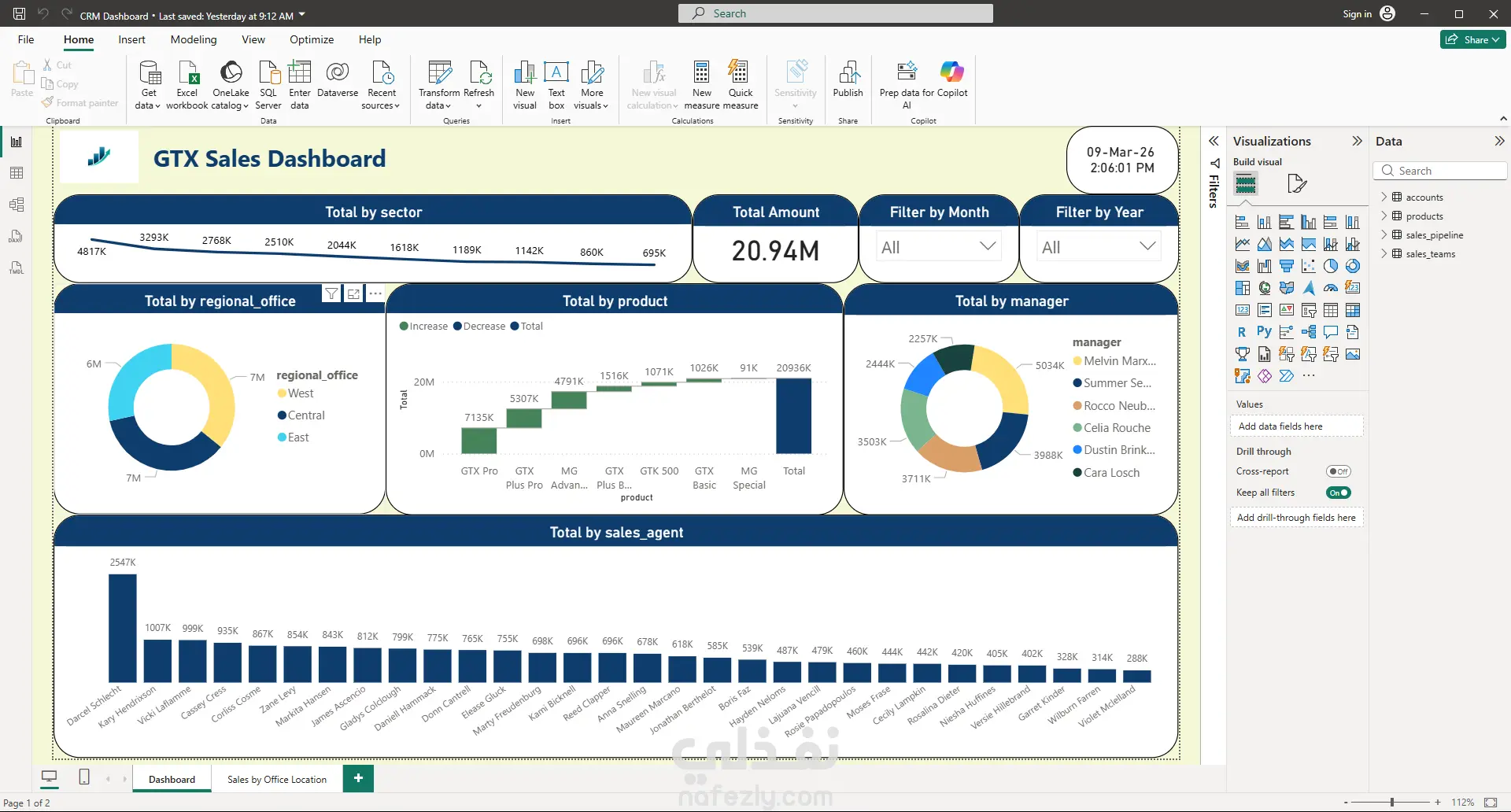Add a new page with the plus button
This screenshot has height=812, width=1511.
coord(358,778)
